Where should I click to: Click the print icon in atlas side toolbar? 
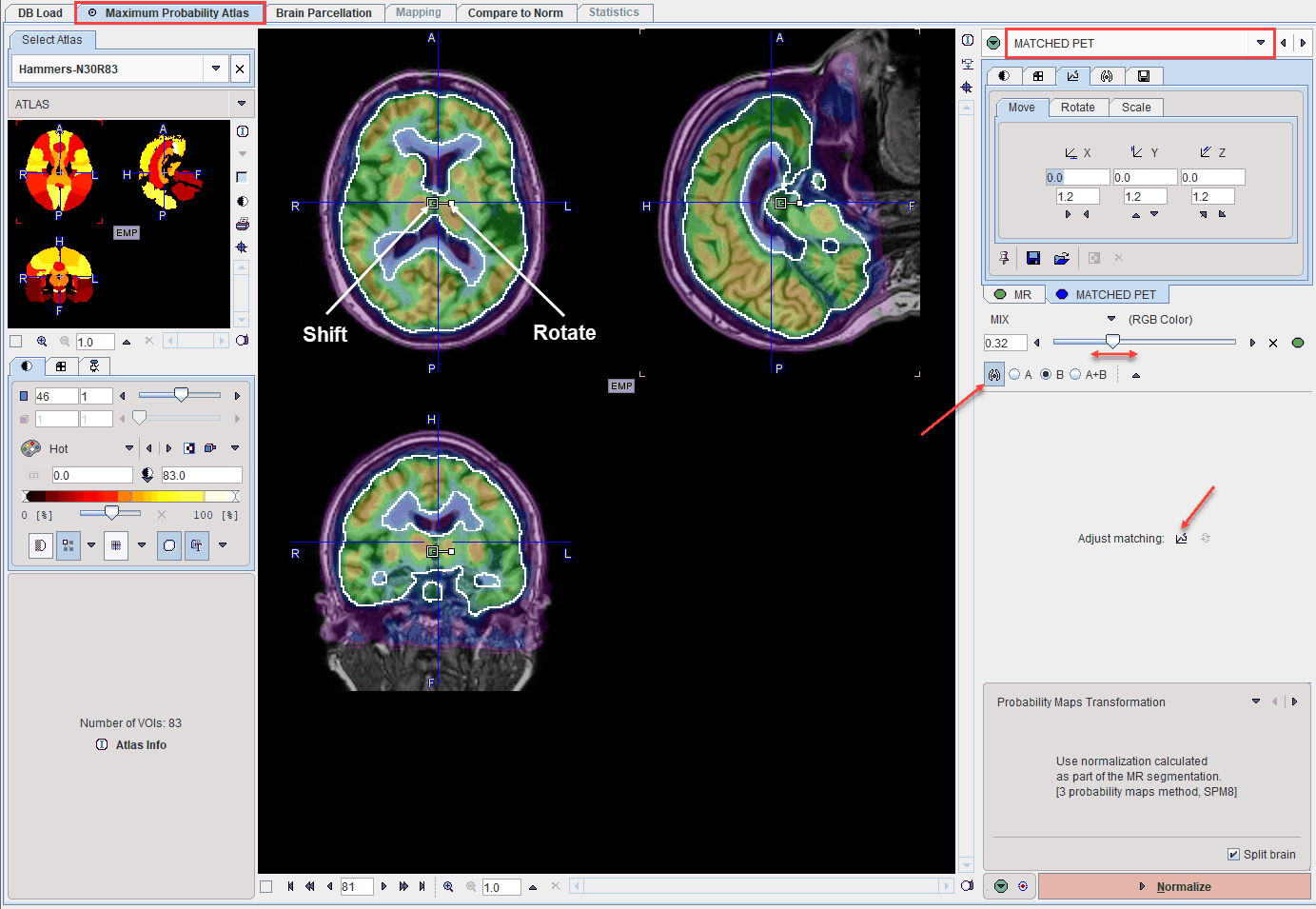(x=243, y=224)
